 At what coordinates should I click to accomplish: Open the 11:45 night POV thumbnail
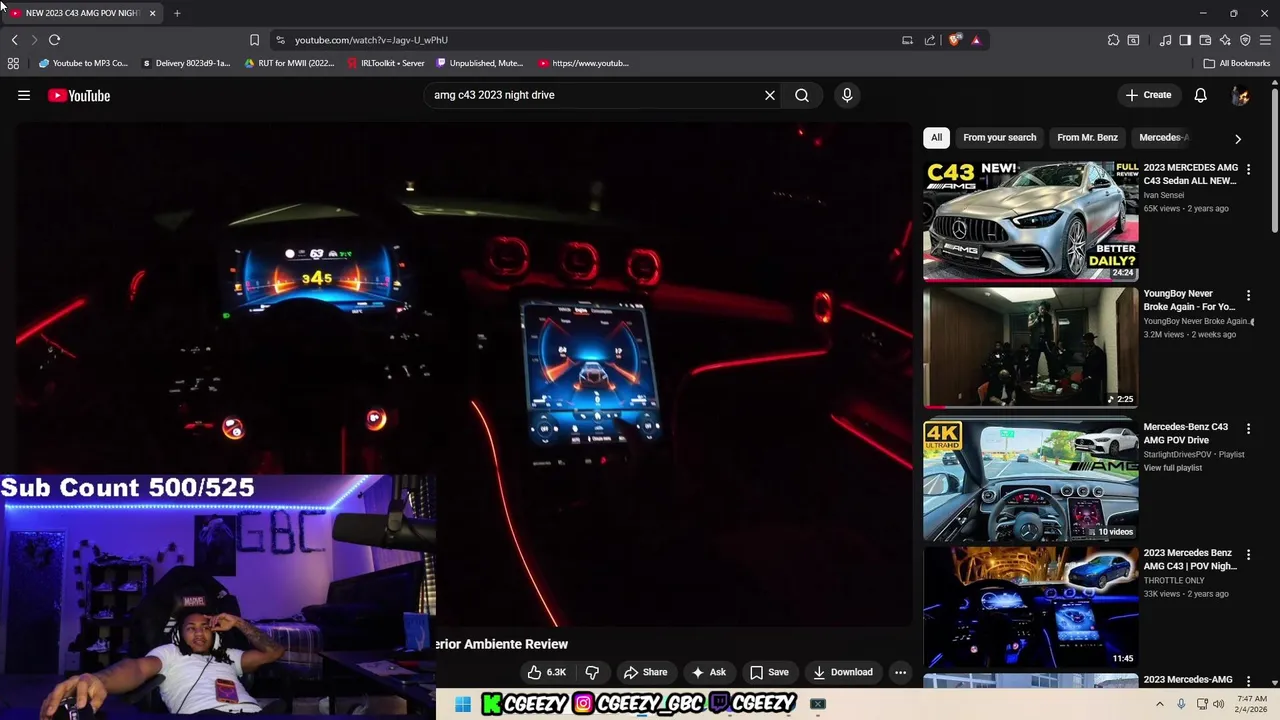coord(1031,606)
